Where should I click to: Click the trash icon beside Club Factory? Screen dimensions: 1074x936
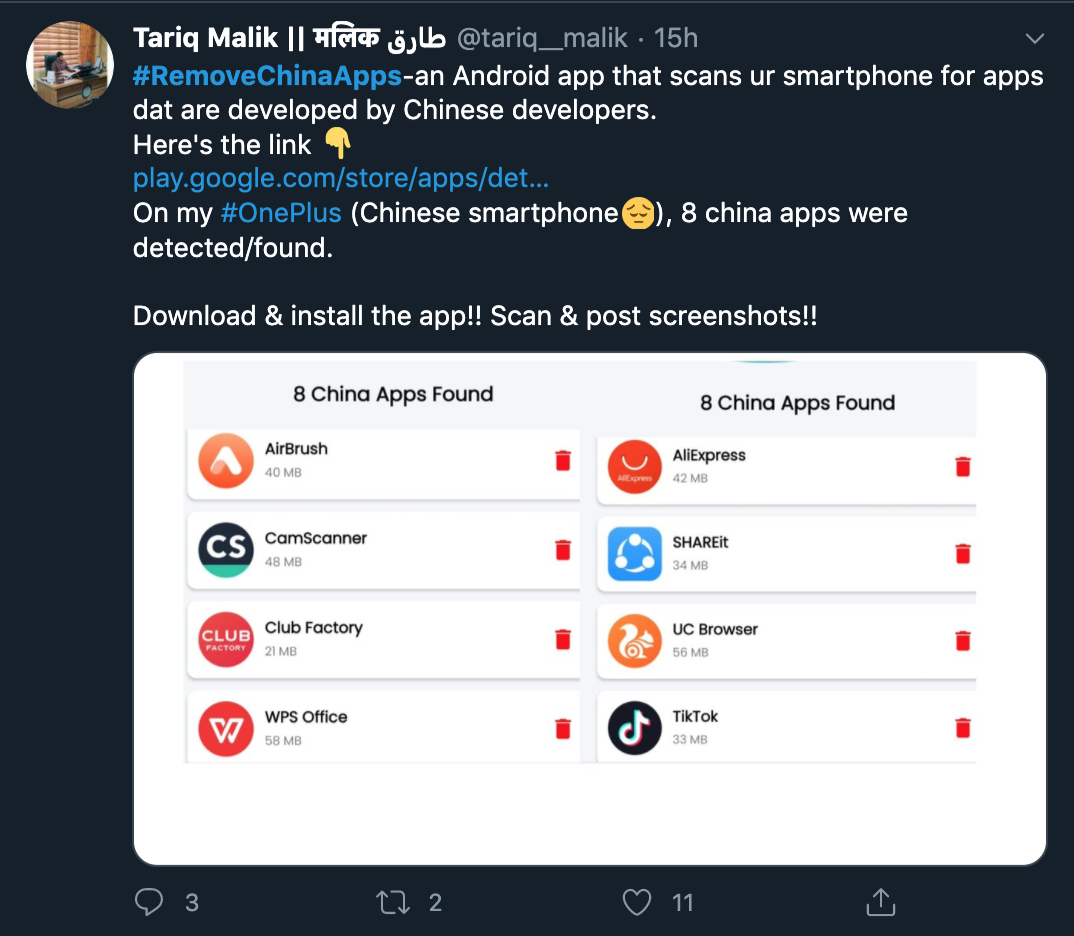point(563,638)
